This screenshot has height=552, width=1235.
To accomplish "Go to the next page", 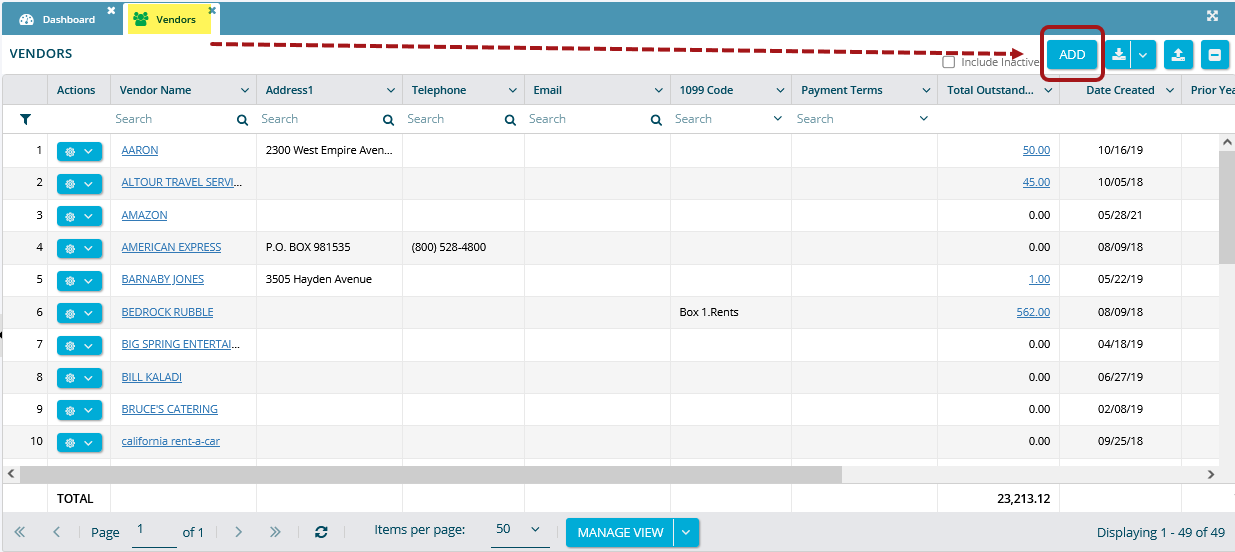I will [x=238, y=532].
